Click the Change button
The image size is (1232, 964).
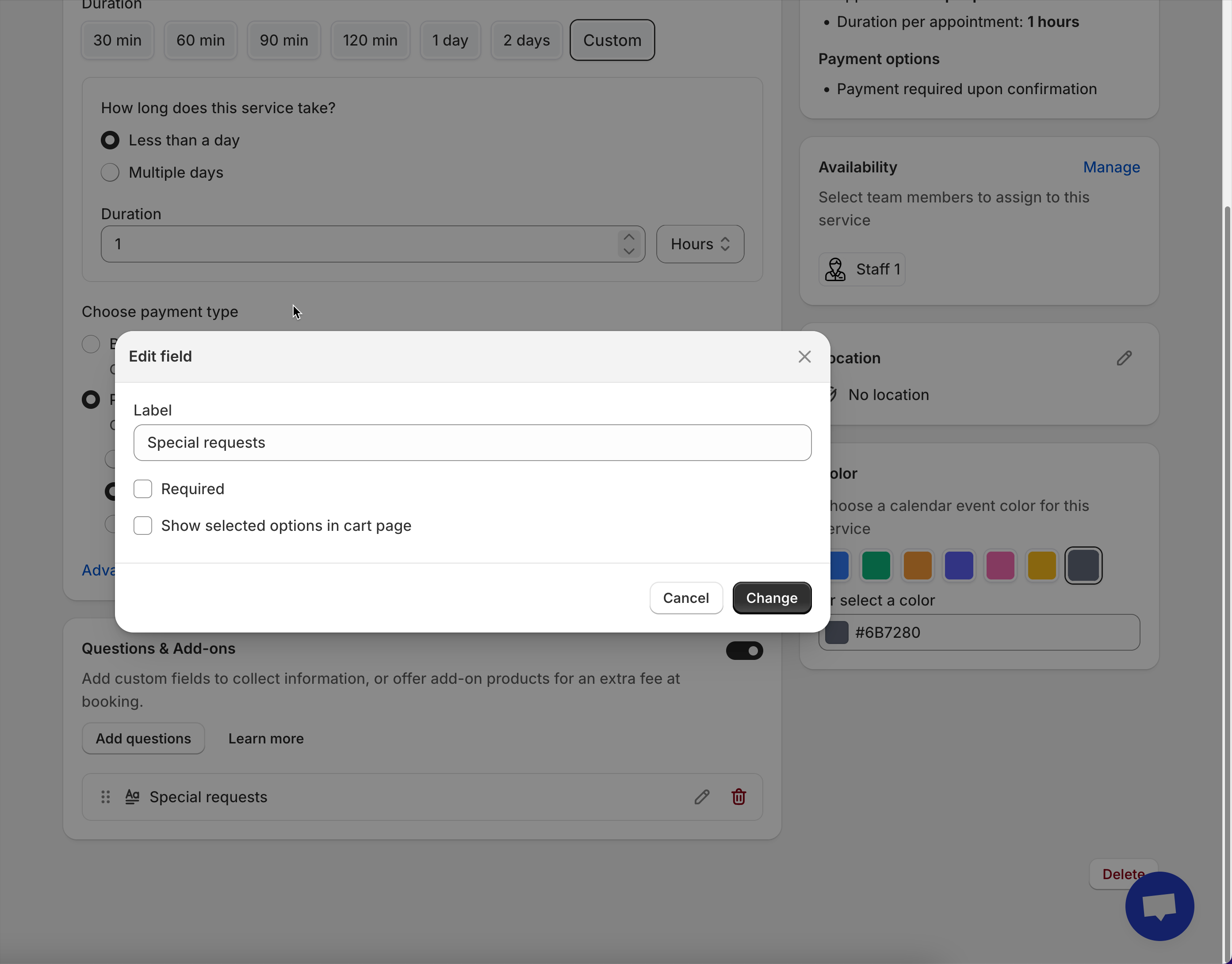(x=771, y=598)
